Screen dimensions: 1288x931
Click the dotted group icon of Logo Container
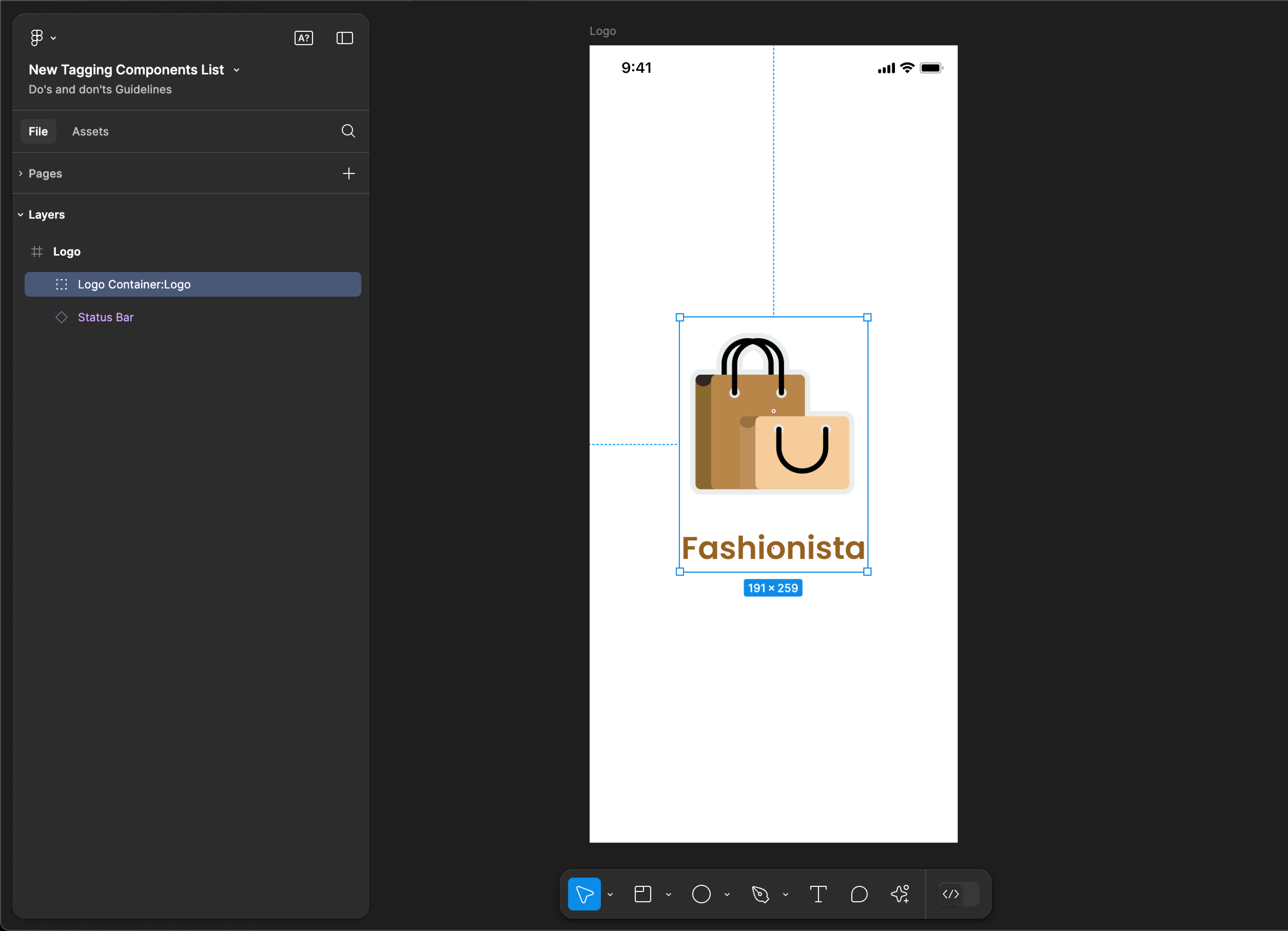61,284
